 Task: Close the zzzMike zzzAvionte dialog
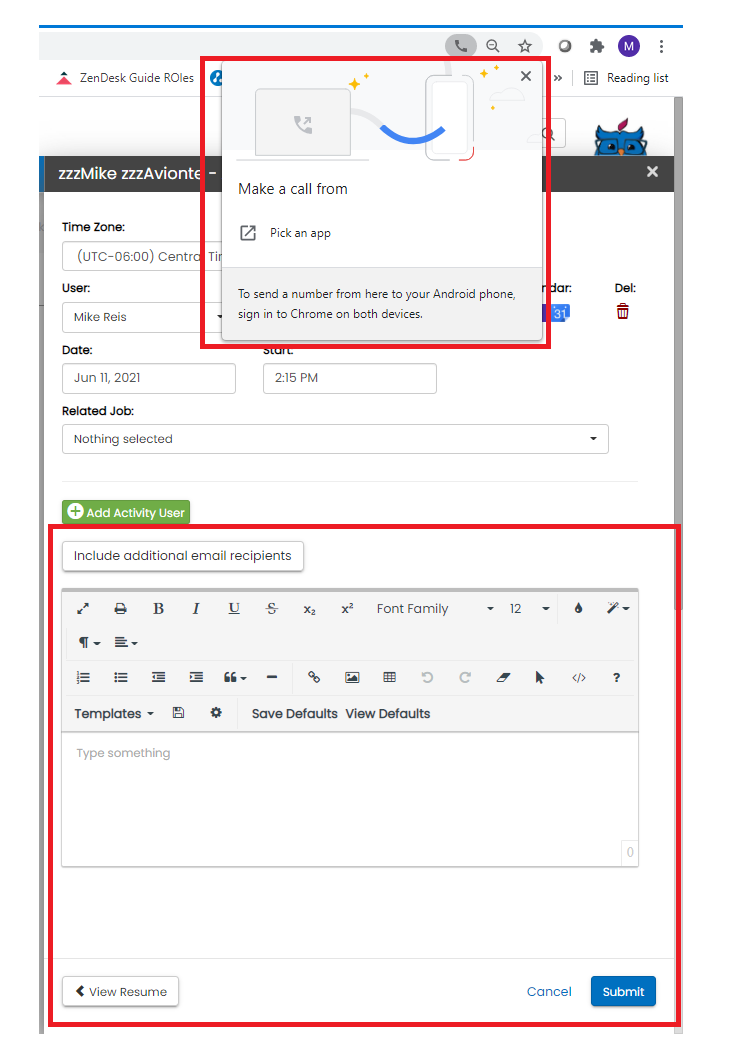tap(652, 172)
